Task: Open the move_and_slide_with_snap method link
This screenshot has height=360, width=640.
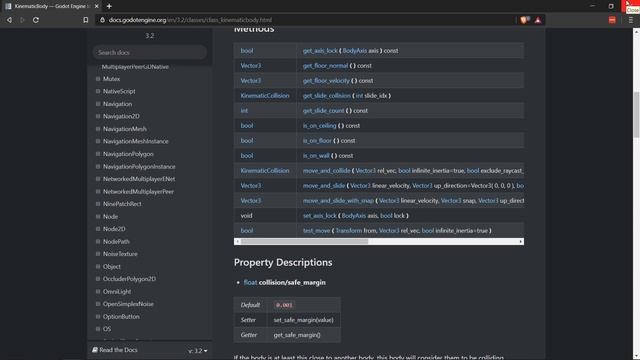Action: tap(338, 200)
